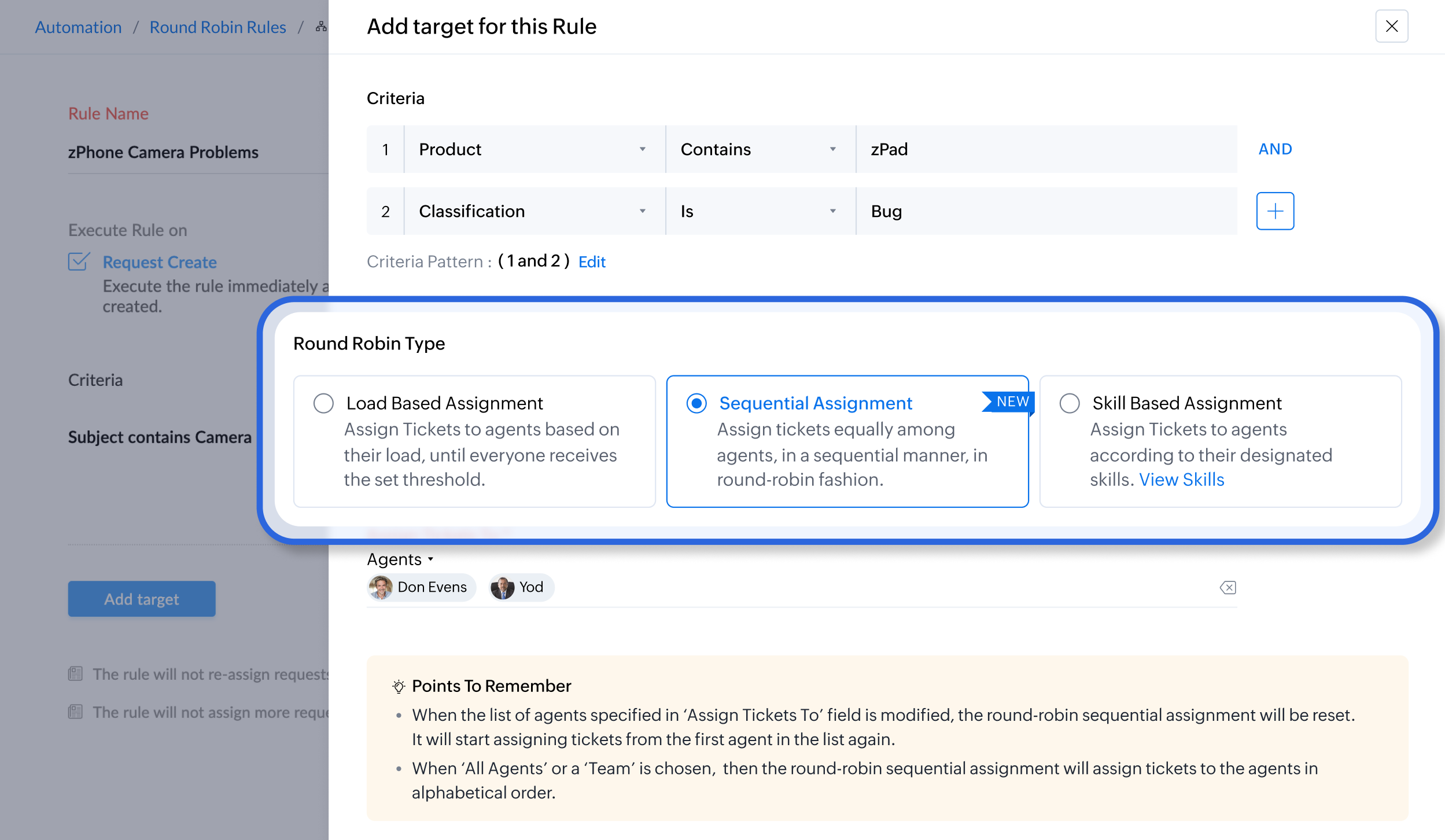Select Sequential Assignment radio button

click(696, 403)
